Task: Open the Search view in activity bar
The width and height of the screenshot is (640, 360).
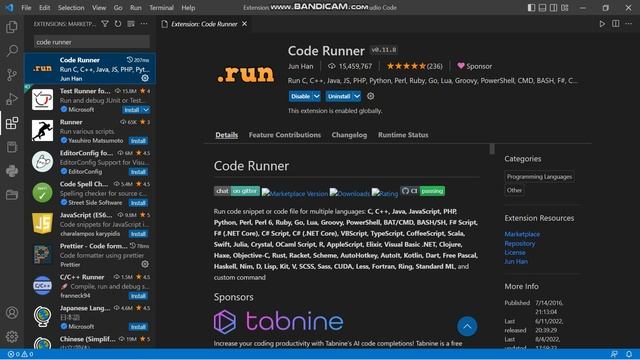Action: 12,51
